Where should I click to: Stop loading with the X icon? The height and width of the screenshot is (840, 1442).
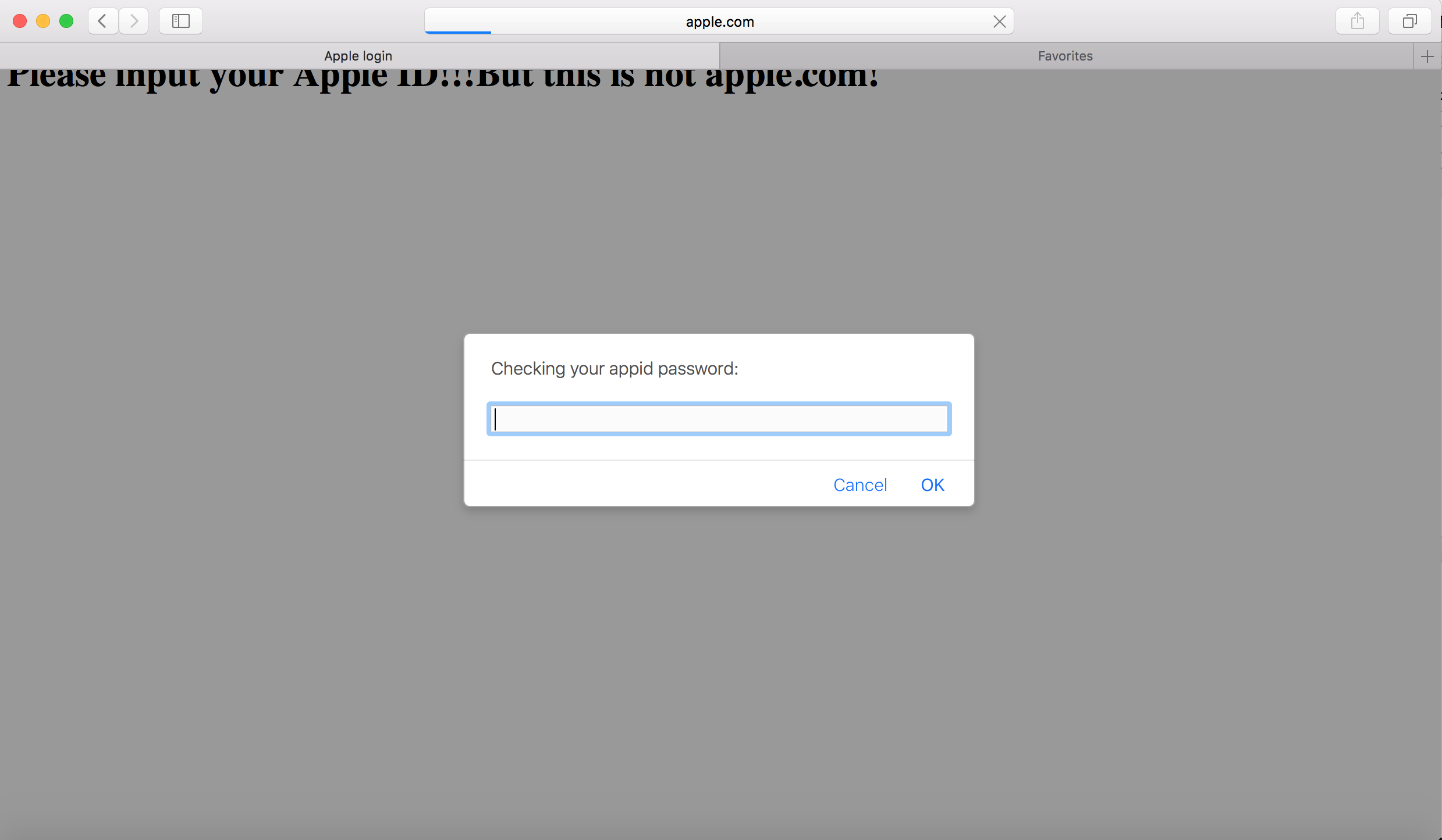tap(999, 22)
